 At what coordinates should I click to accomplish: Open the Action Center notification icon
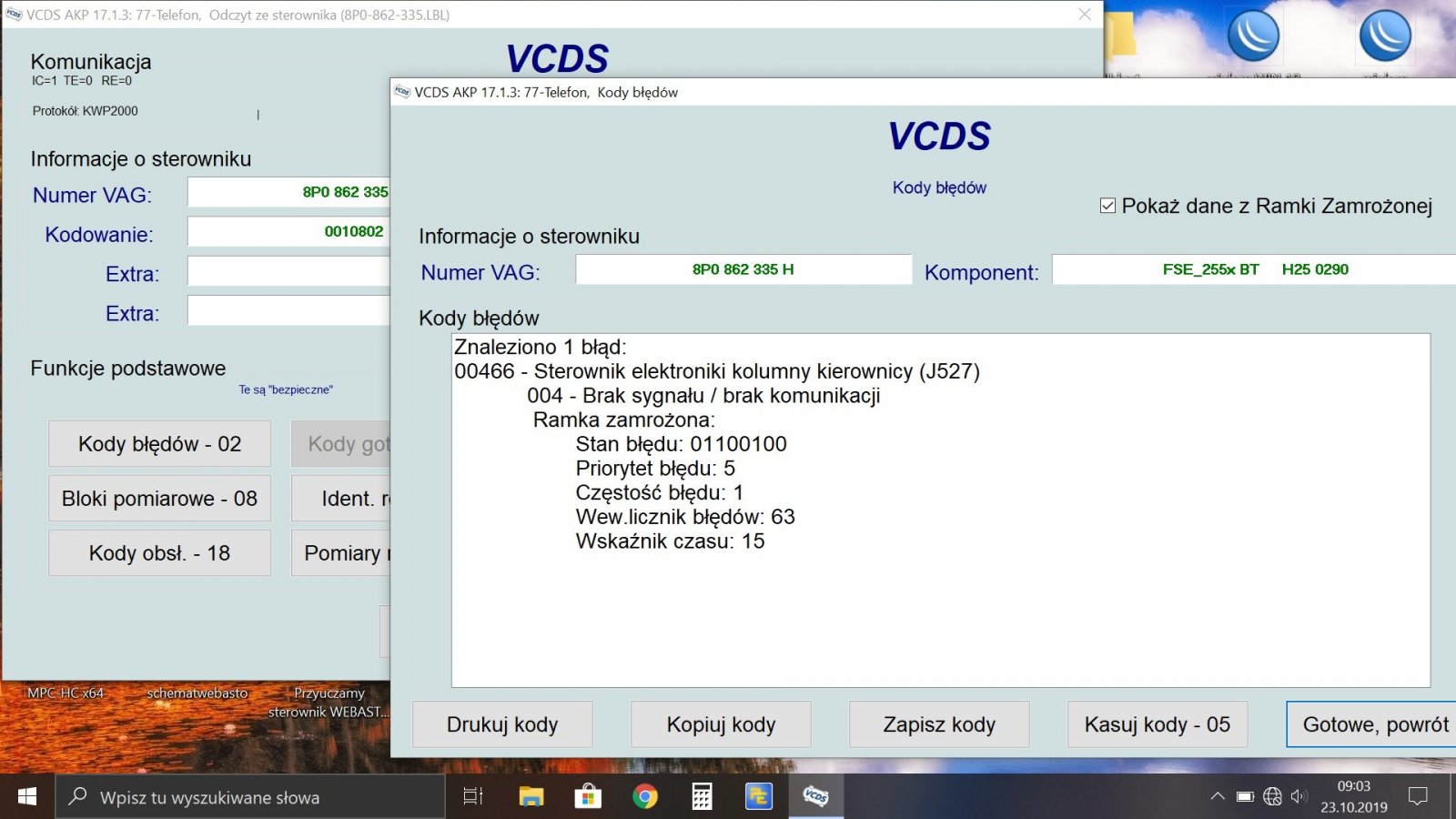click(x=1418, y=797)
